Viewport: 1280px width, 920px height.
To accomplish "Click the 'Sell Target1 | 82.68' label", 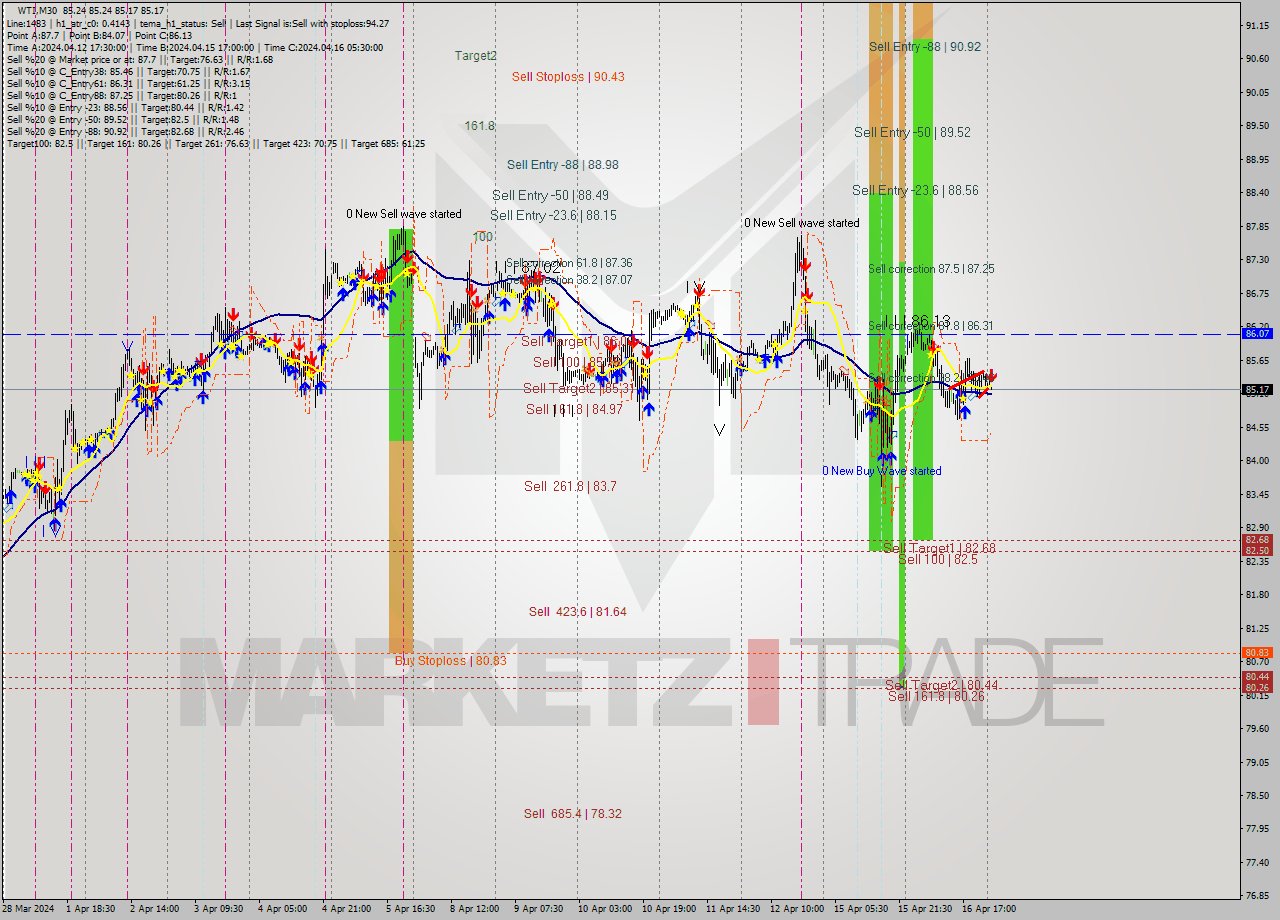I will click(x=939, y=548).
